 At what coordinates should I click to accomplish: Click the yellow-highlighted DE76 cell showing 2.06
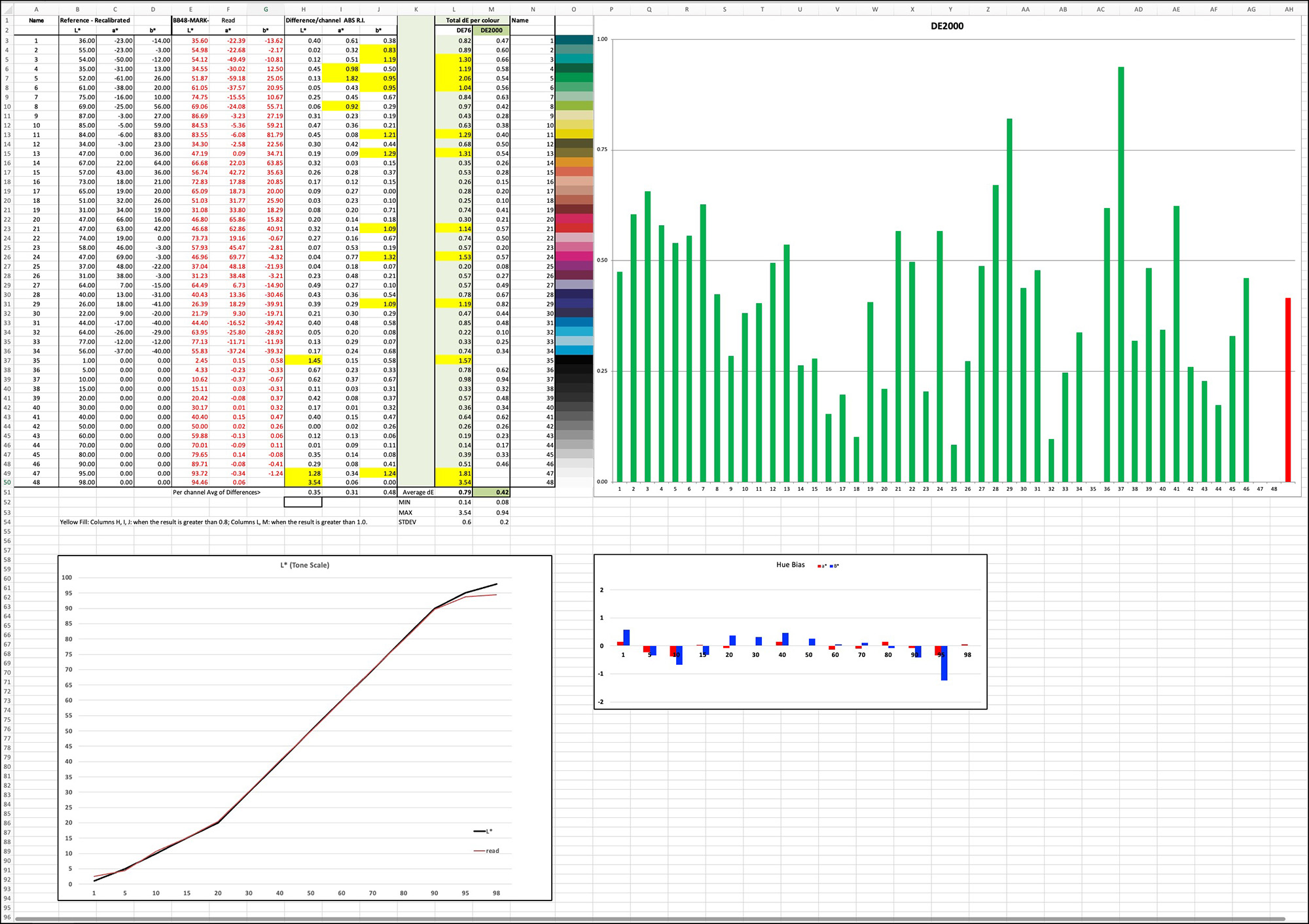pyautogui.click(x=465, y=78)
